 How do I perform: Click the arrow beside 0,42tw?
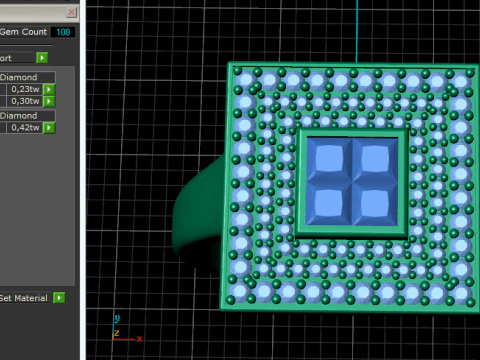point(49,127)
